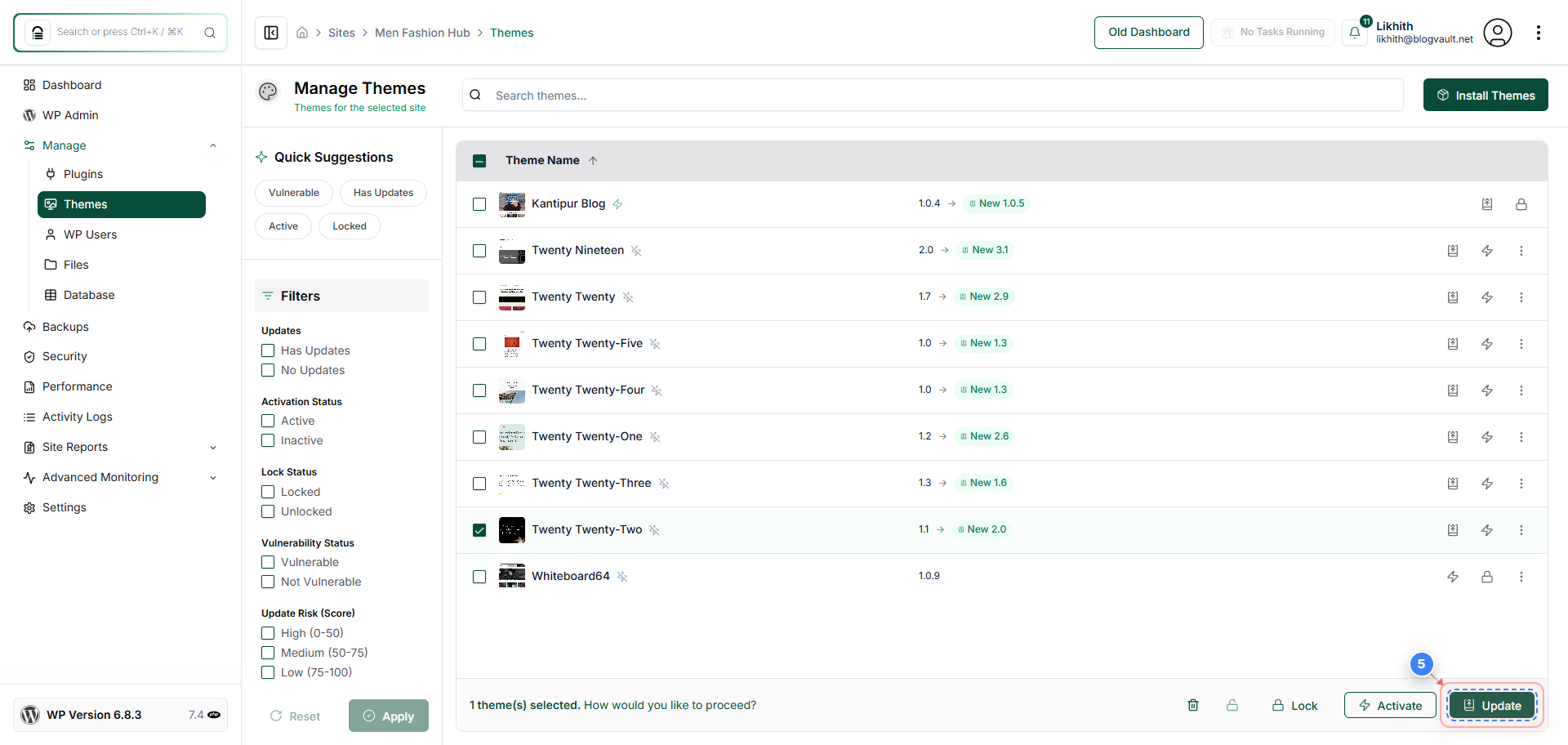1568x745 pixels.
Task: Click the trash icon in bottom action bar
Action: coord(1193,704)
